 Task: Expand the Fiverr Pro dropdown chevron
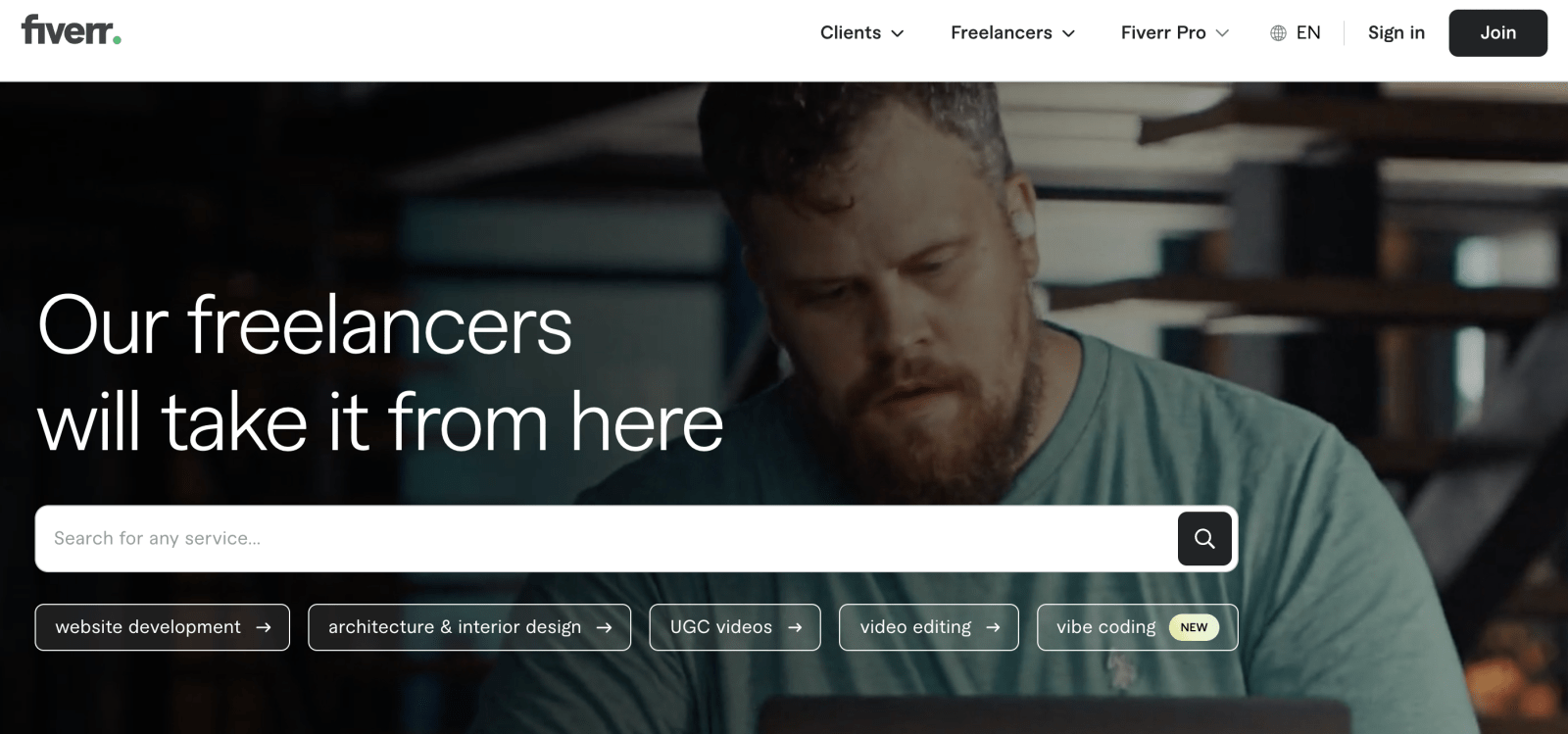coord(1222,33)
